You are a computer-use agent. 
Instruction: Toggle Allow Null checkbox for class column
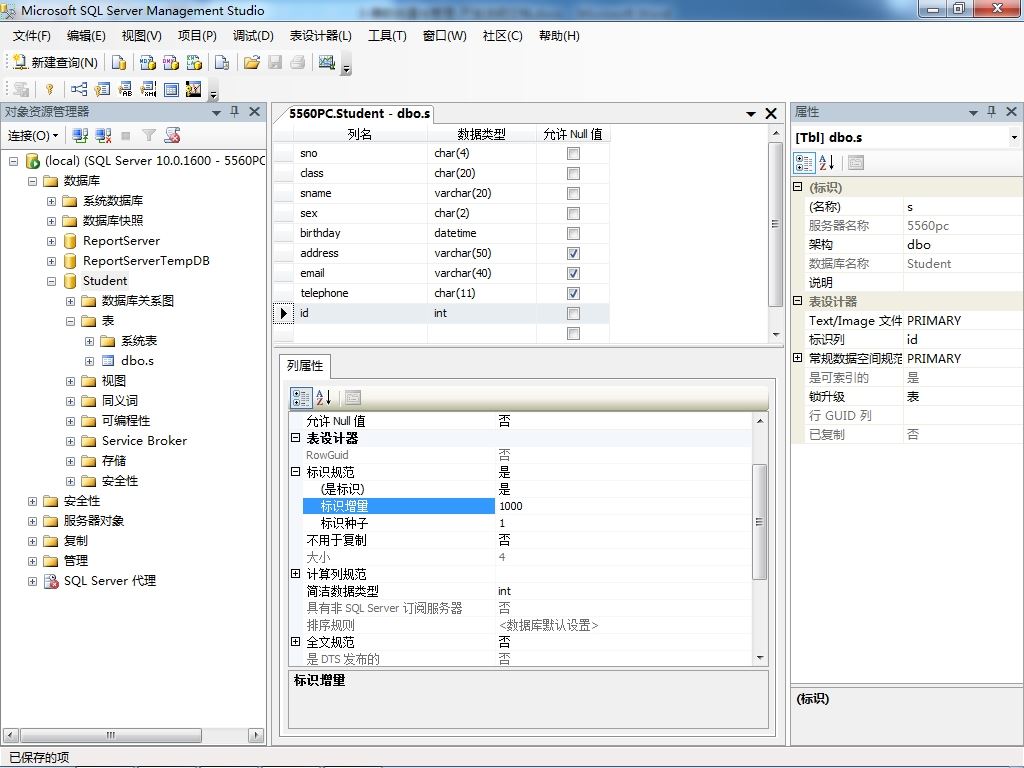tap(573, 174)
